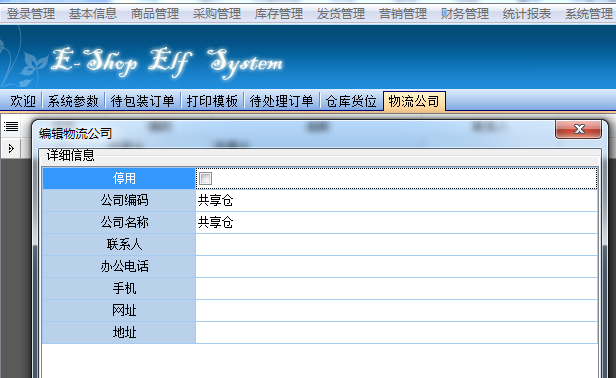Click the list menu icon at left
This screenshot has height=378, width=616.
(x=11, y=127)
